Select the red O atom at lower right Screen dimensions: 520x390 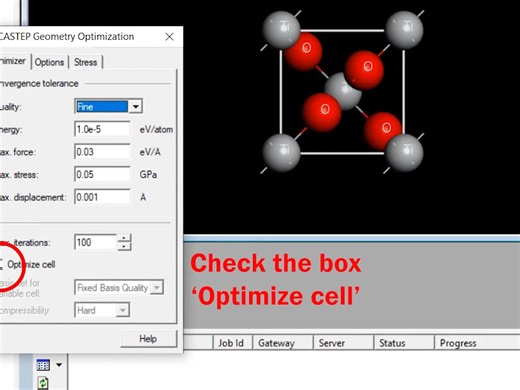pos(382,130)
